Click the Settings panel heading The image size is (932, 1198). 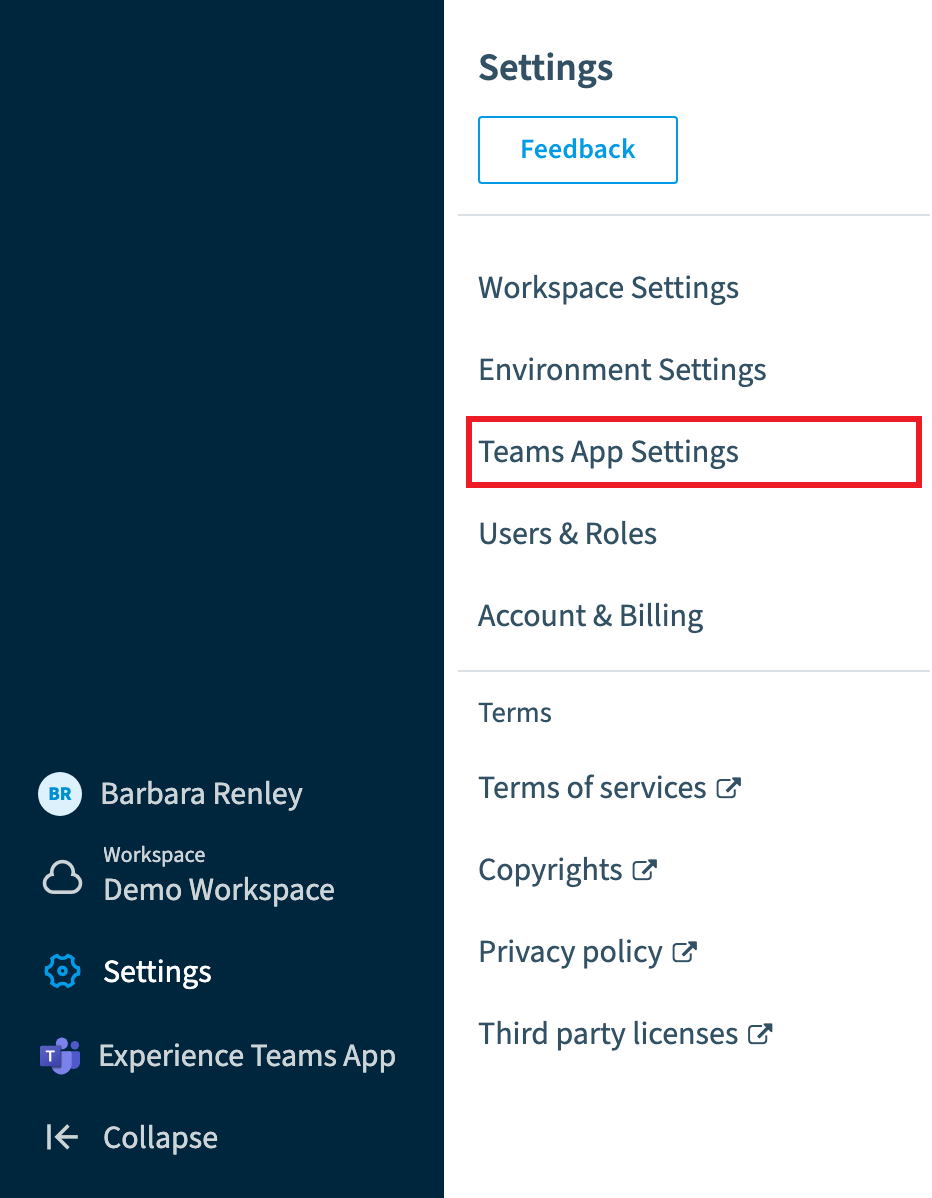pyautogui.click(x=545, y=67)
